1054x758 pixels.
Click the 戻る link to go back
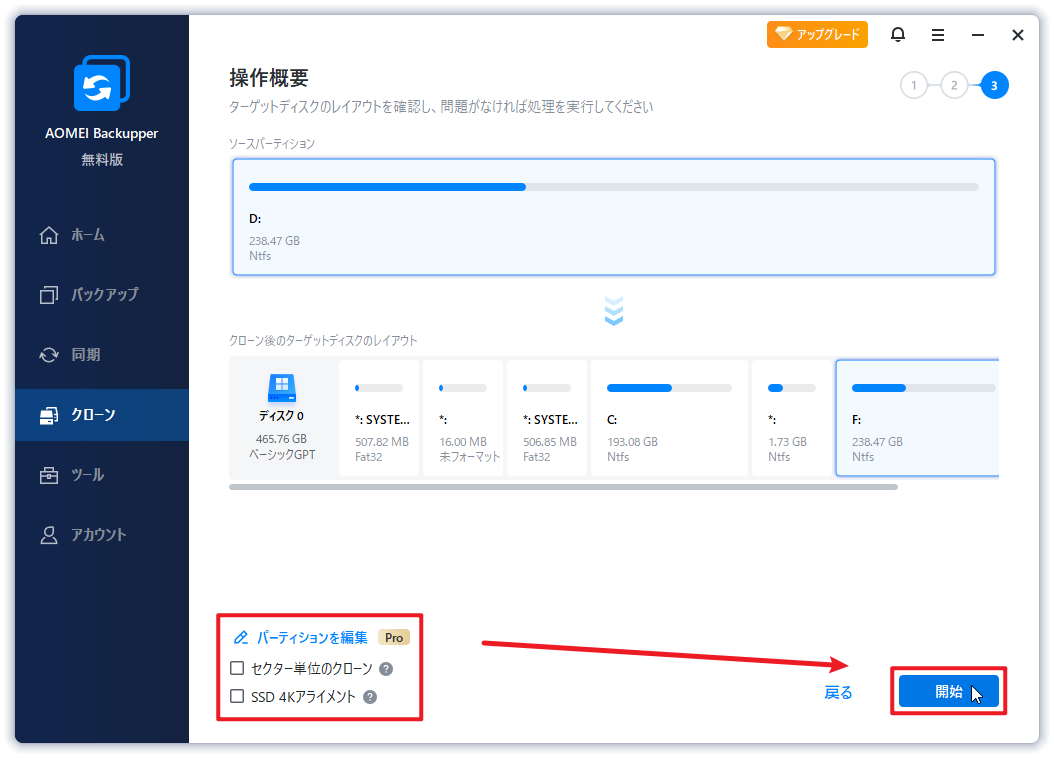[x=838, y=692]
